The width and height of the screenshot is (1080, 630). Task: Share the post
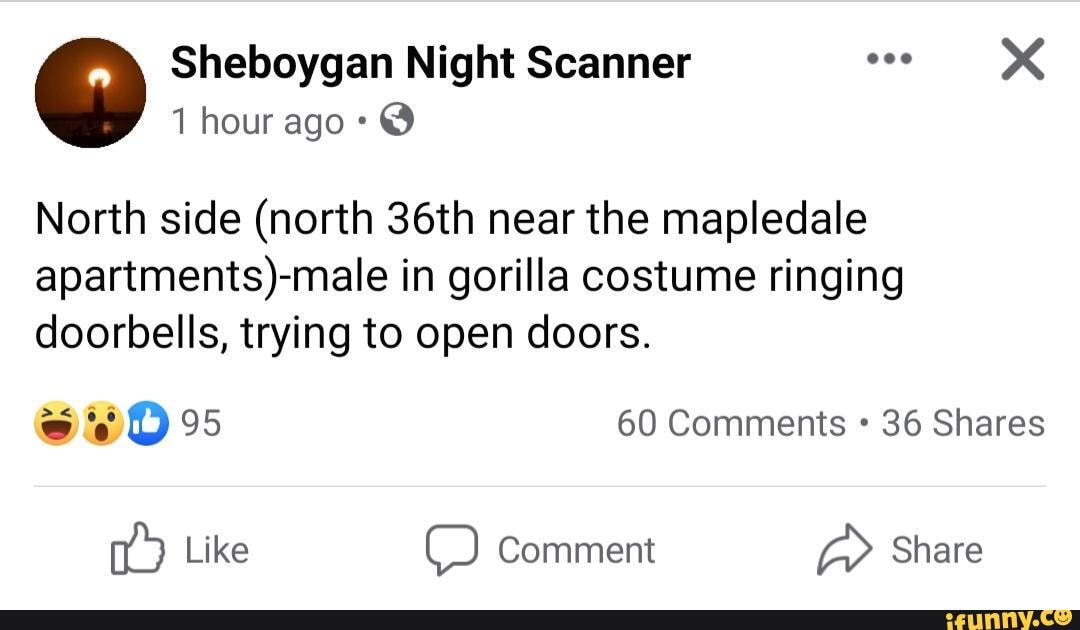coord(905,549)
